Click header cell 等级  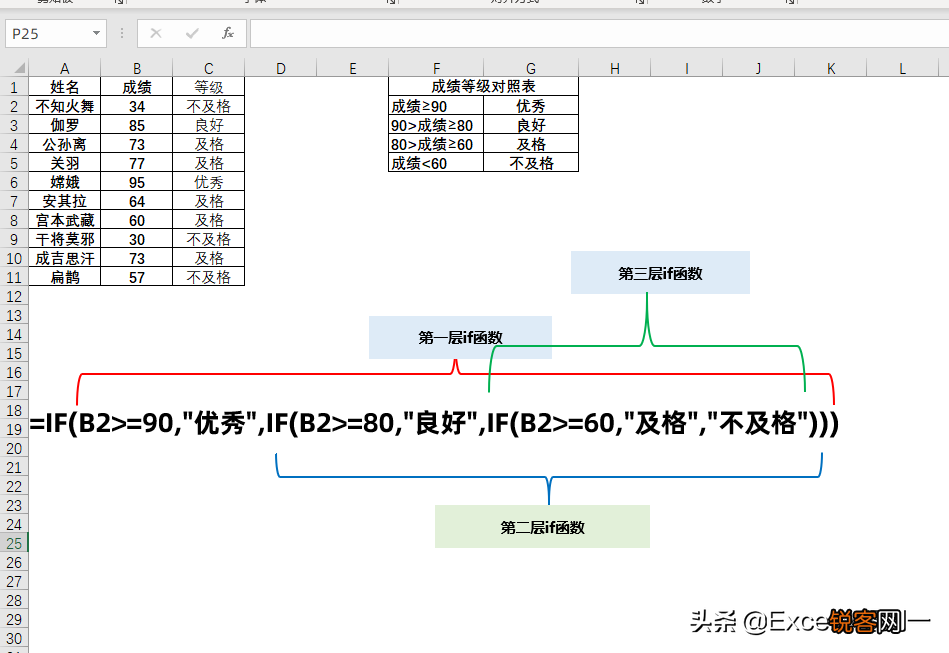pyautogui.click(x=209, y=87)
